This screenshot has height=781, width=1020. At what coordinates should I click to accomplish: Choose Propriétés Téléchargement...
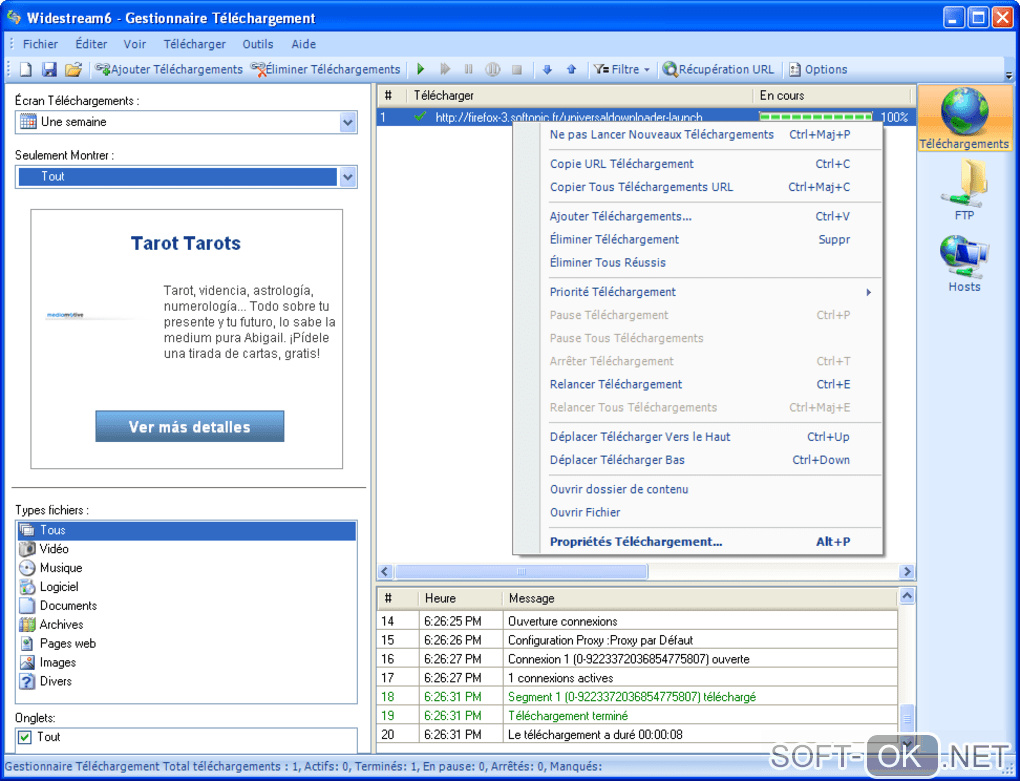pos(697,542)
